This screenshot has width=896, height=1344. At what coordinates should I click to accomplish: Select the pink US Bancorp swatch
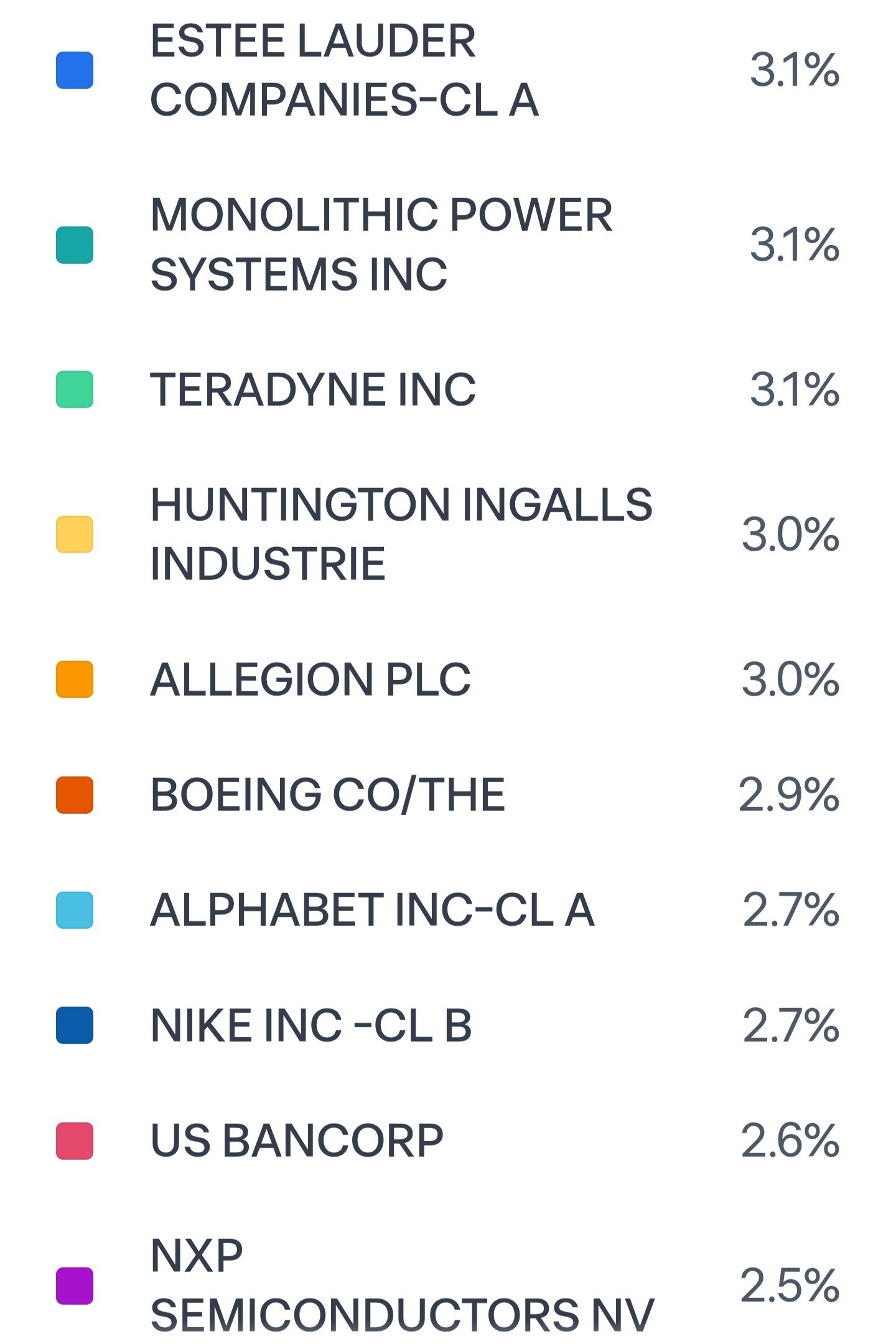point(75,1141)
